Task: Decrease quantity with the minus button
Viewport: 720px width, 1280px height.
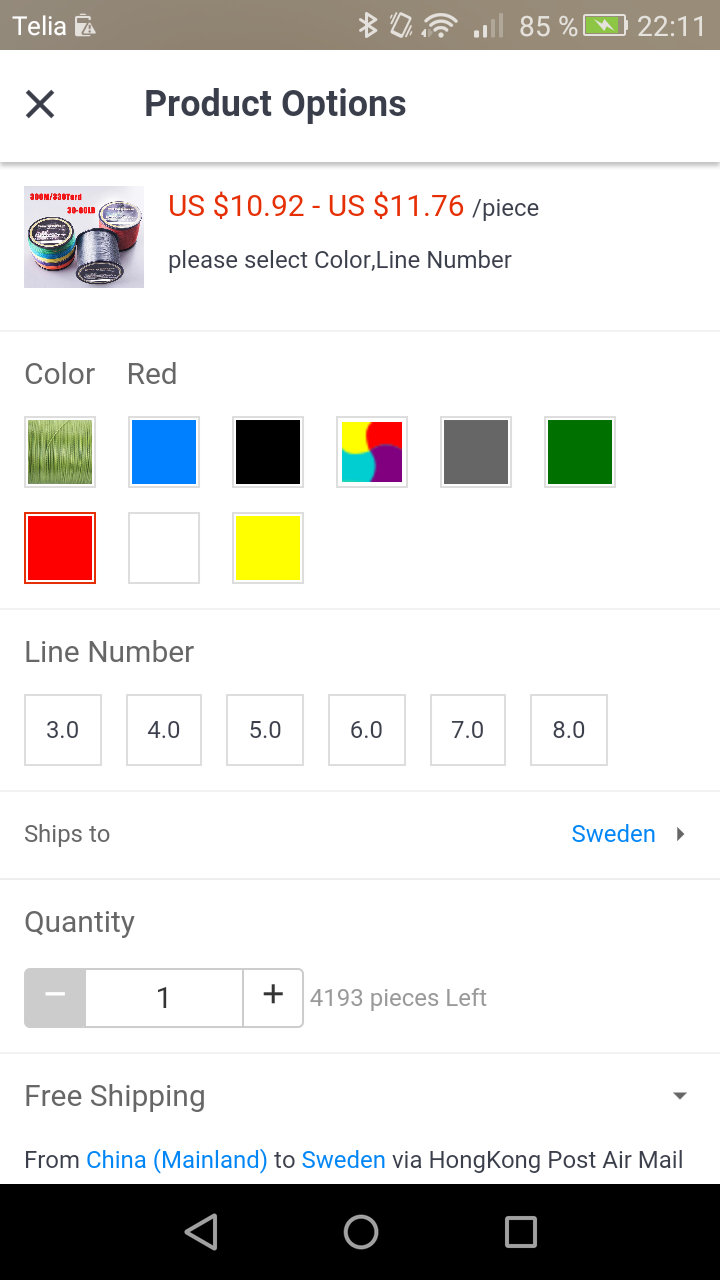Action: (x=55, y=996)
